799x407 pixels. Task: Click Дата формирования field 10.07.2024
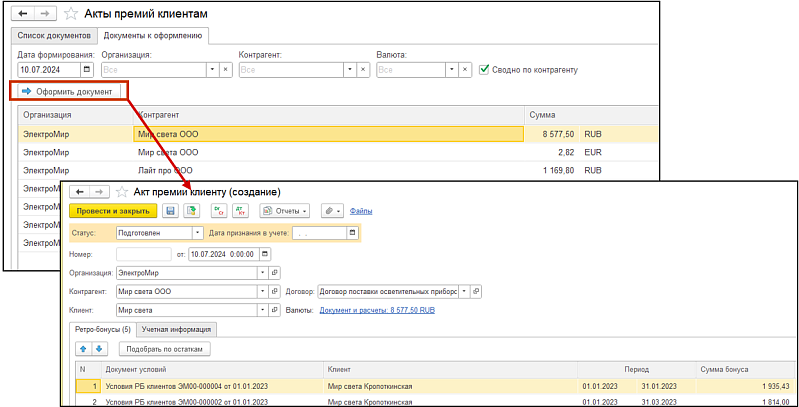coord(49,70)
